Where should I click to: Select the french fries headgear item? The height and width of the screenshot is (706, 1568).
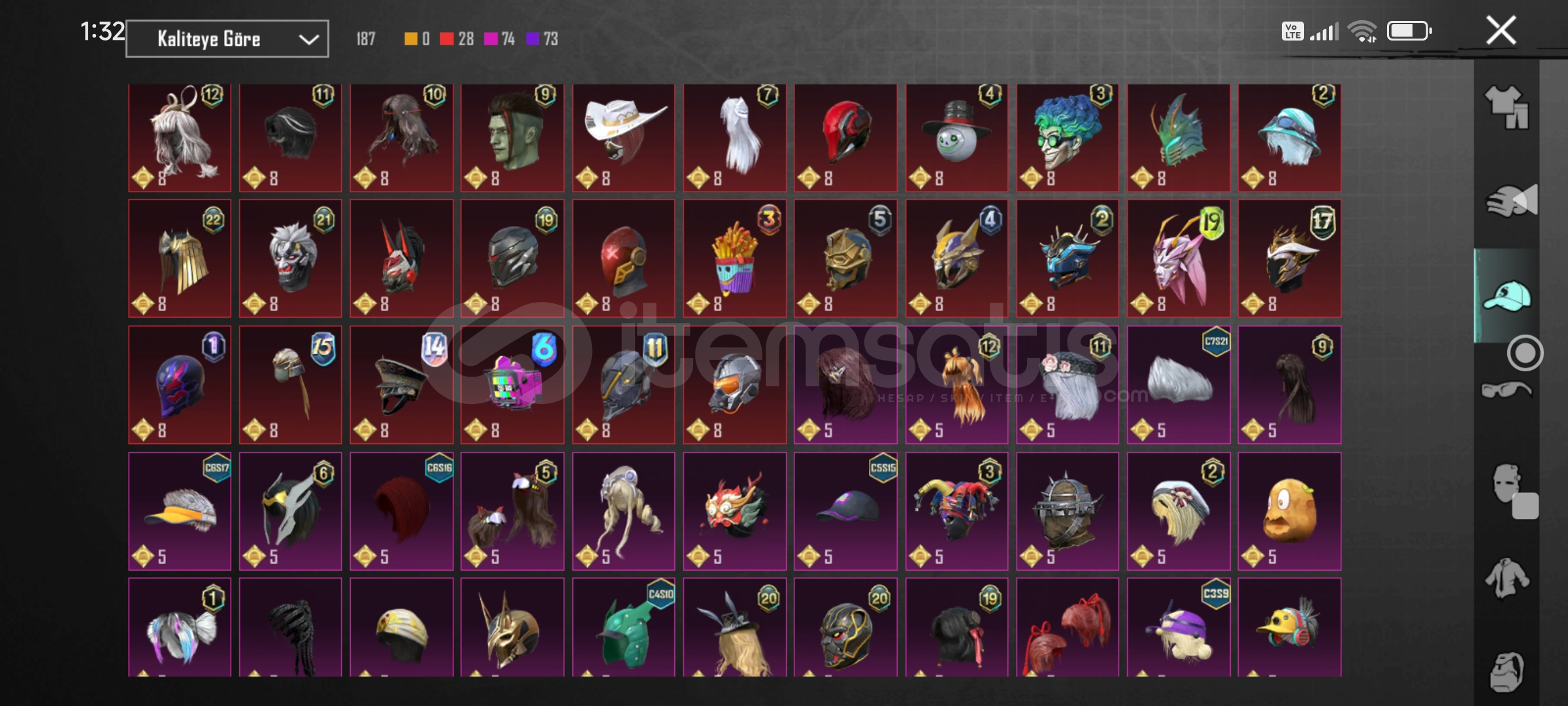click(x=734, y=258)
